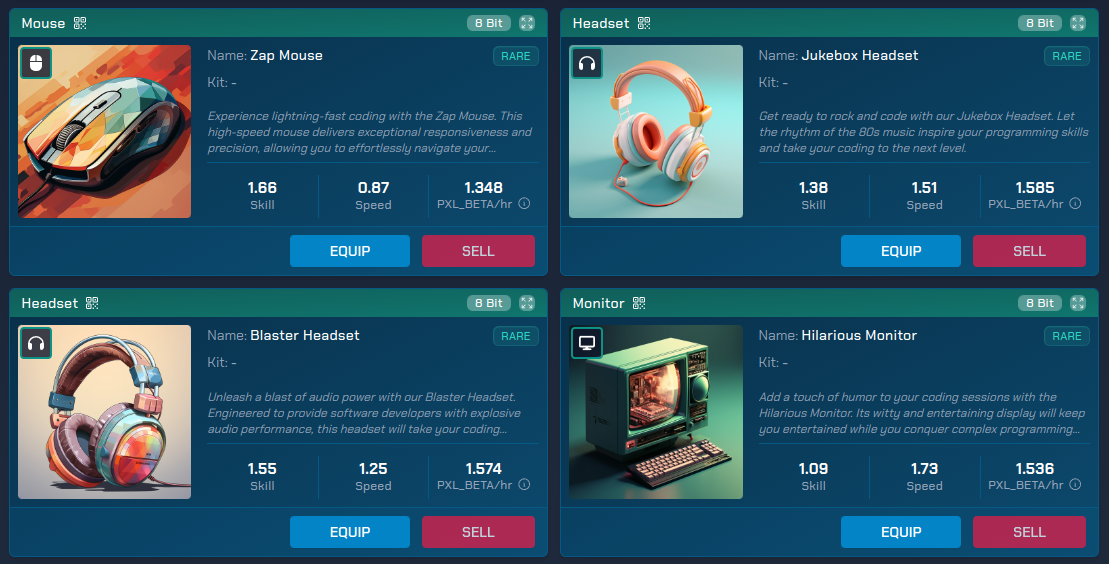Click the 8 Bit tag on Blaster Headset card
Viewport: 1109px width, 564px height.
[x=489, y=303]
